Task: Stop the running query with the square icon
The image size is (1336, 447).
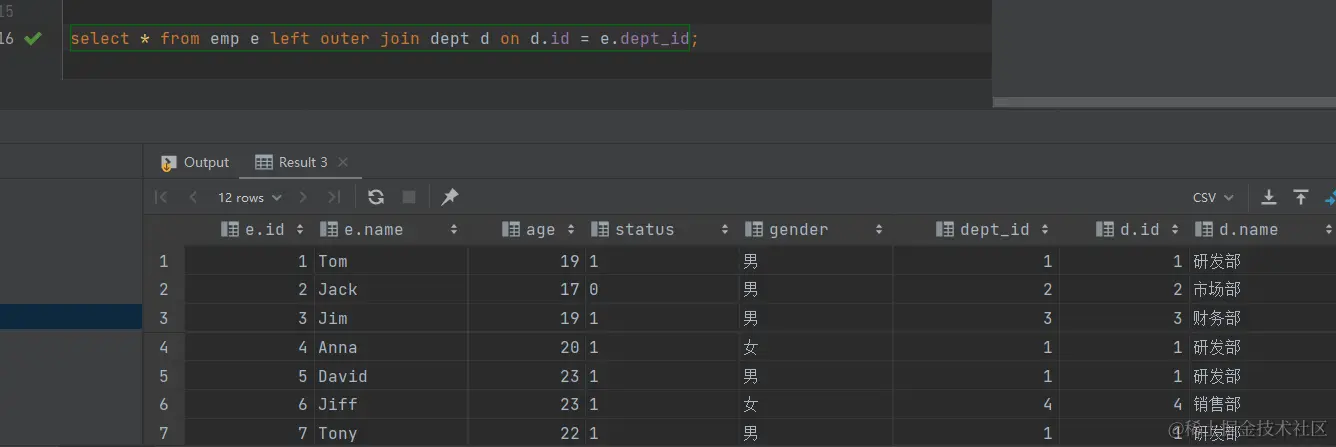Action: point(408,197)
